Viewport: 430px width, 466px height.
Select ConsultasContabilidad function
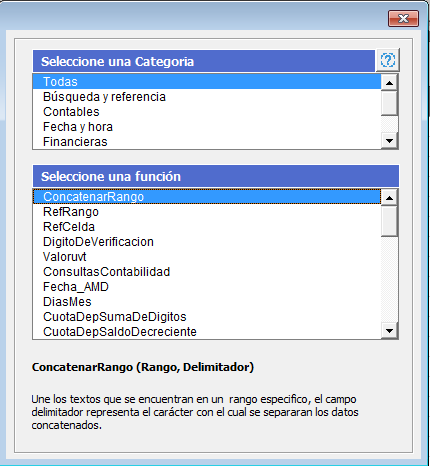207,272
